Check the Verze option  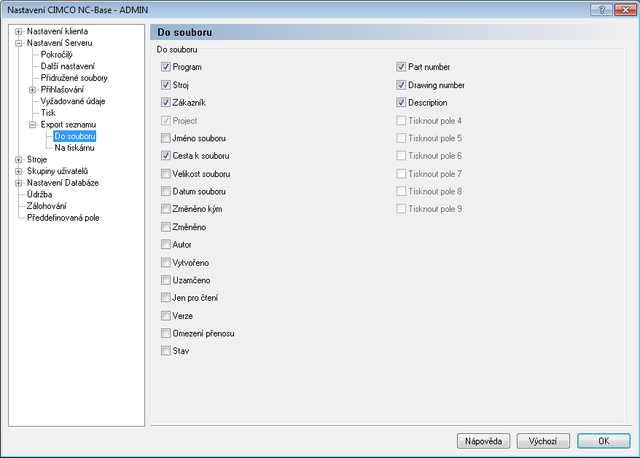tap(166, 316)
